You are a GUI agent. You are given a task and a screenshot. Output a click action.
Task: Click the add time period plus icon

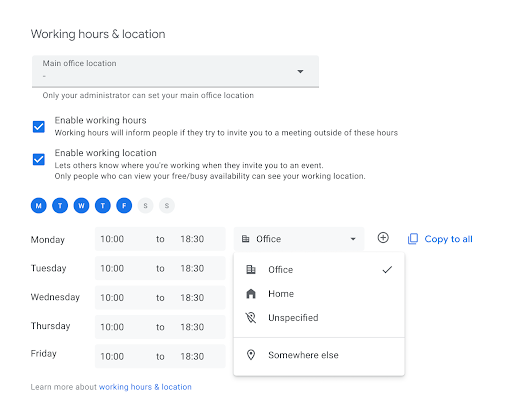[383, 238]
